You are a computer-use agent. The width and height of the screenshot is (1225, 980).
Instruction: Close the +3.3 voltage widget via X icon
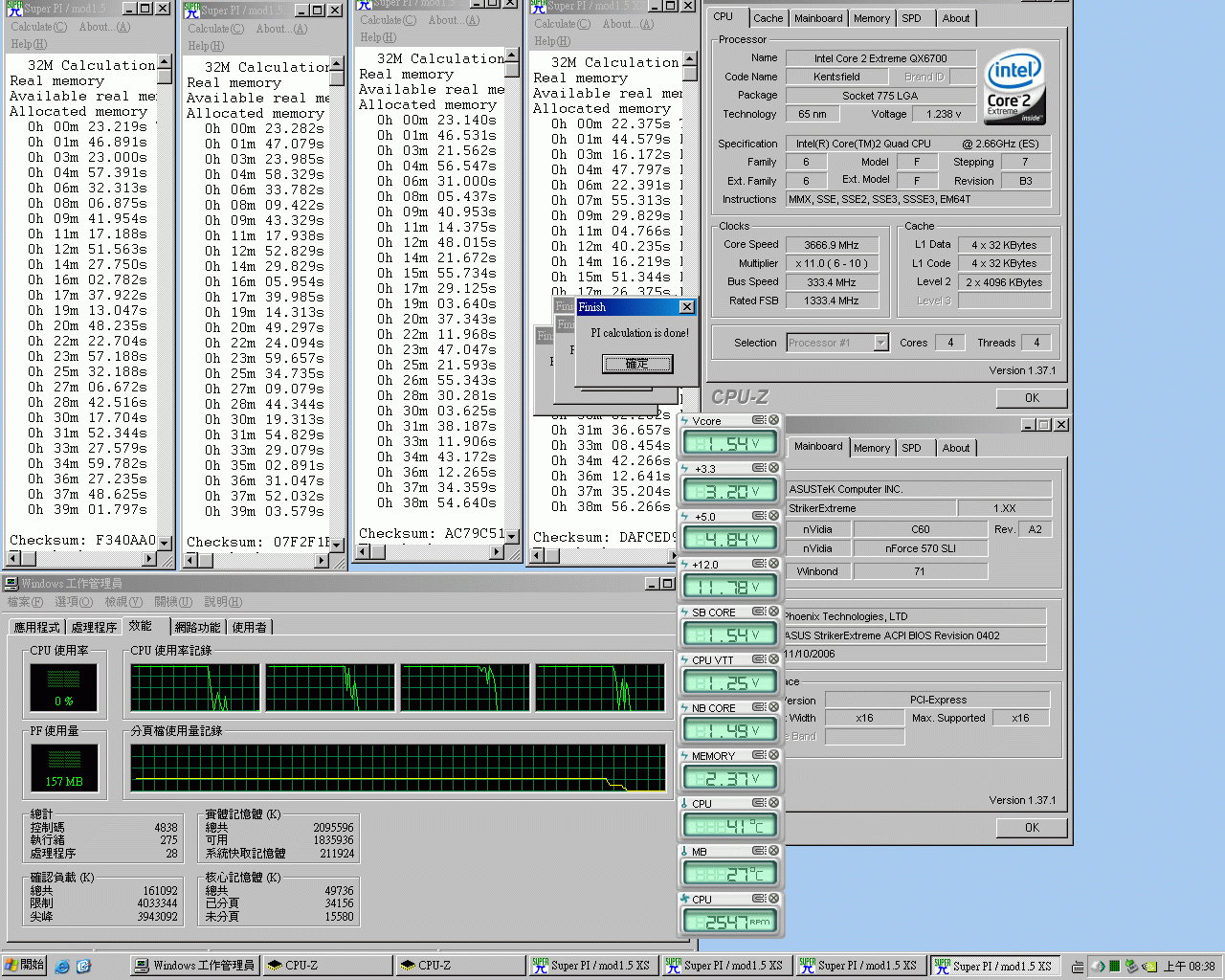pyautogui.click(x=773, y=468)
